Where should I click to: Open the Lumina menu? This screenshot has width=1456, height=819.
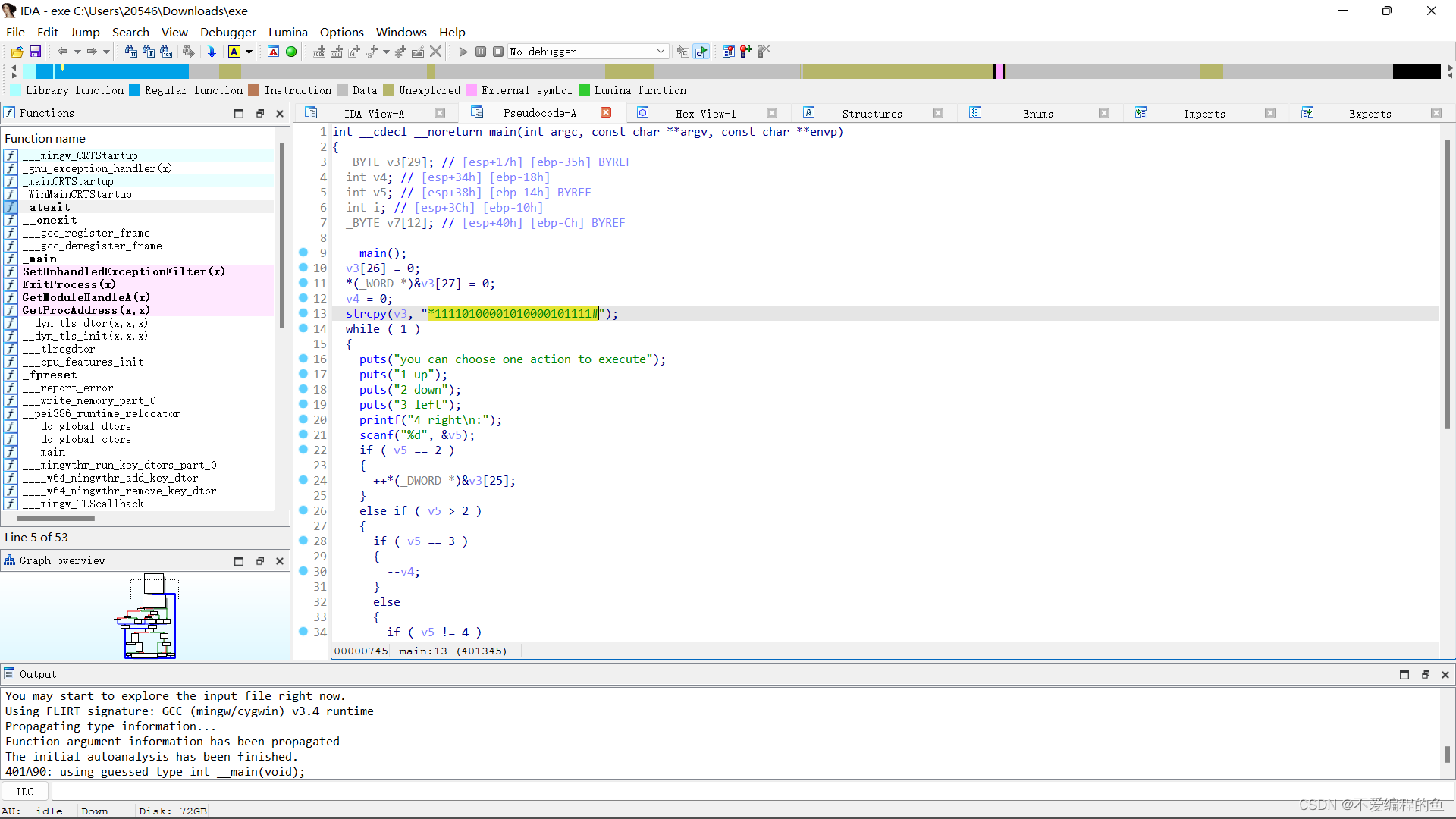[x=287, y=32]
